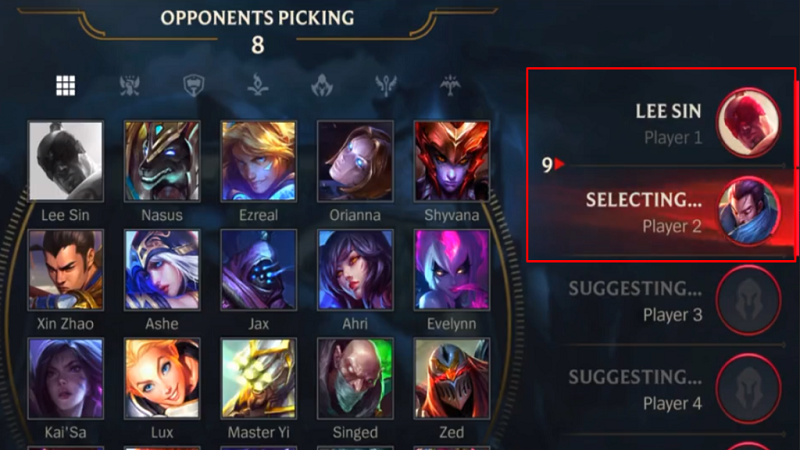
Task: Filter champions by Marksman bow icon
Action: tap(450, 85)
